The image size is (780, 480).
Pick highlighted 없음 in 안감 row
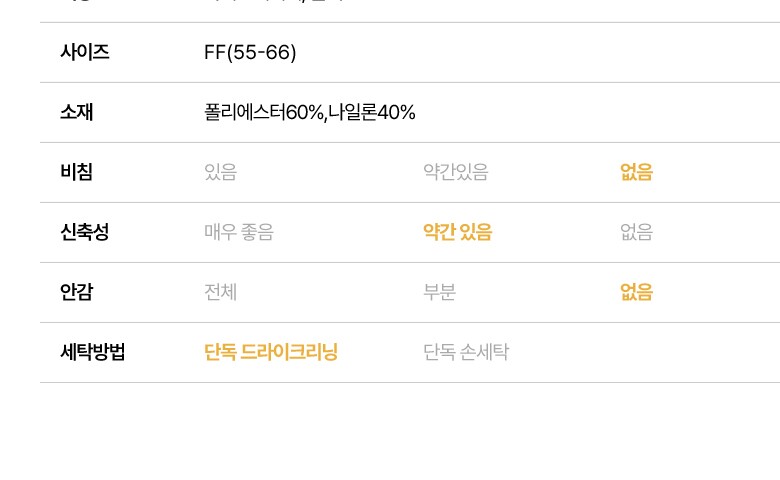[x=636, y=292]
